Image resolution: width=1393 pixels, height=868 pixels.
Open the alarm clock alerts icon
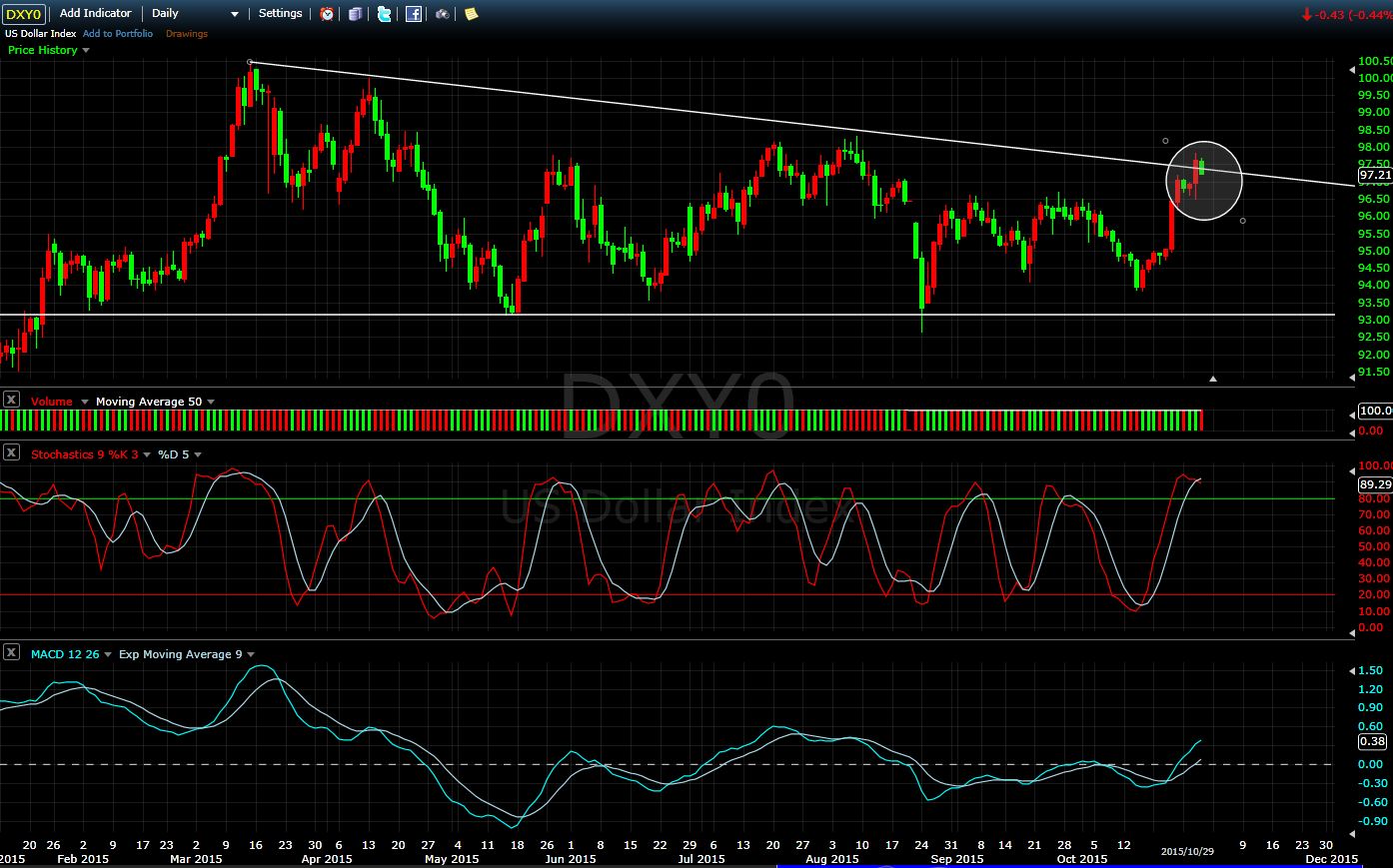327,14
